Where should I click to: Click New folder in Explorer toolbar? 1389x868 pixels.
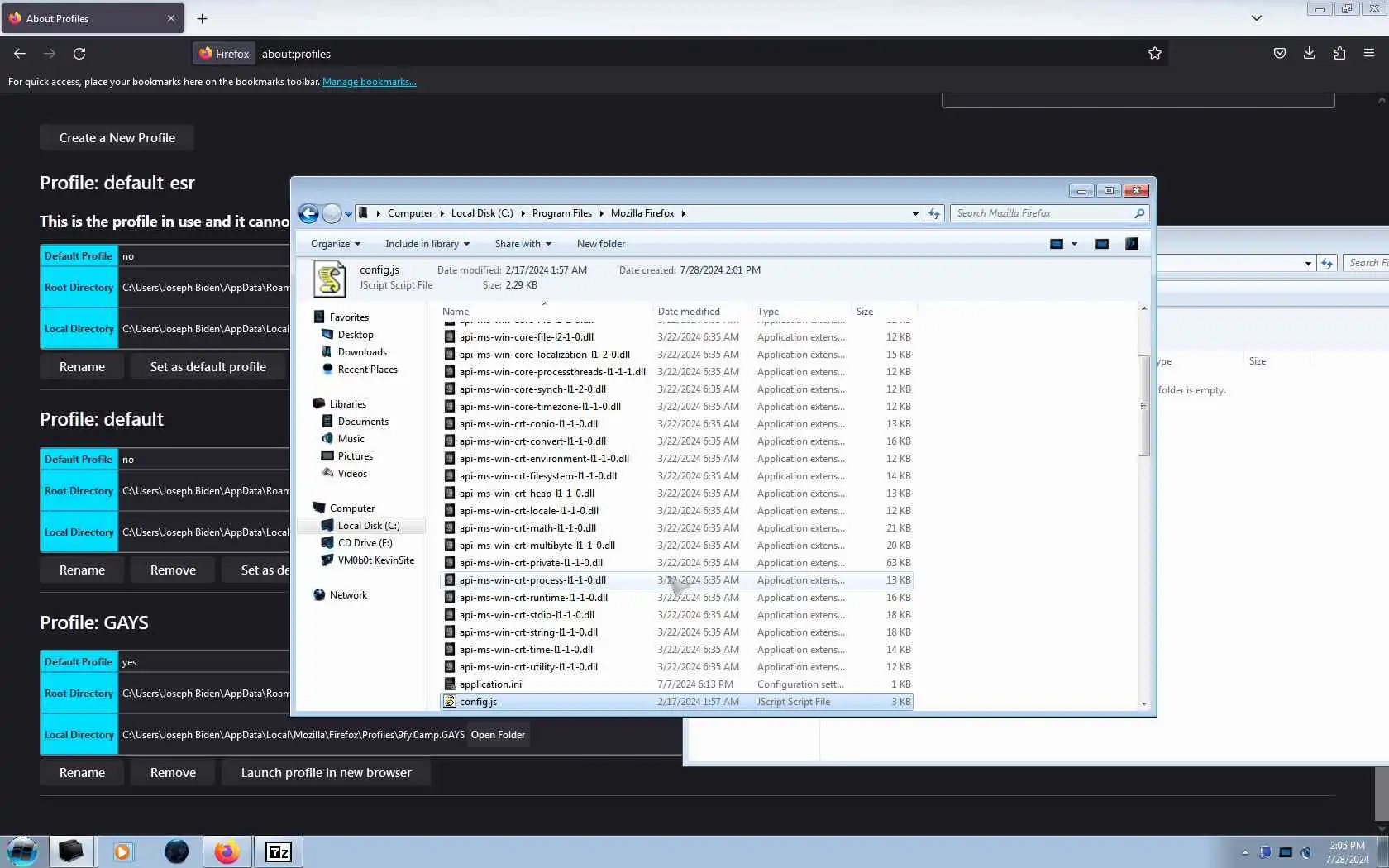click(601, 244)
